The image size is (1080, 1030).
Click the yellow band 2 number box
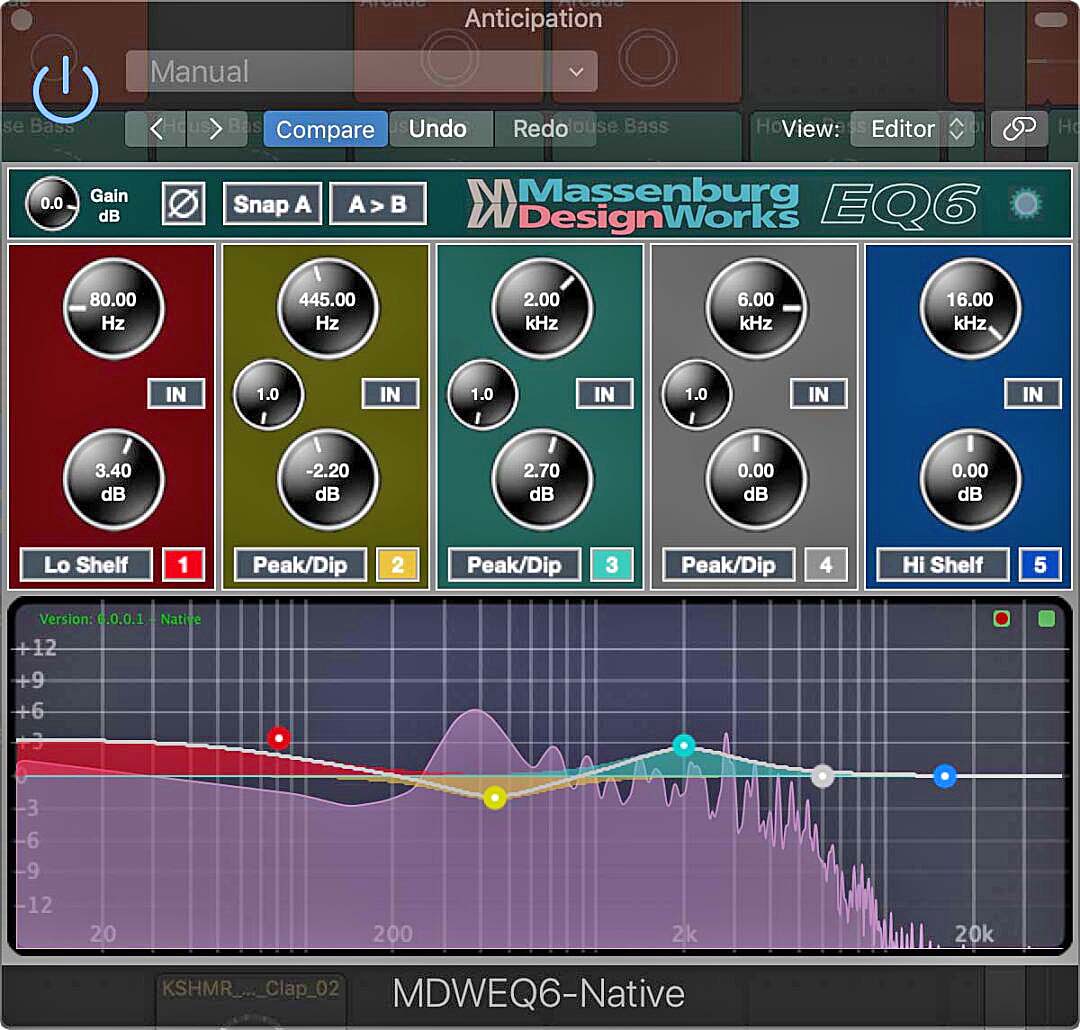[397, 565]
